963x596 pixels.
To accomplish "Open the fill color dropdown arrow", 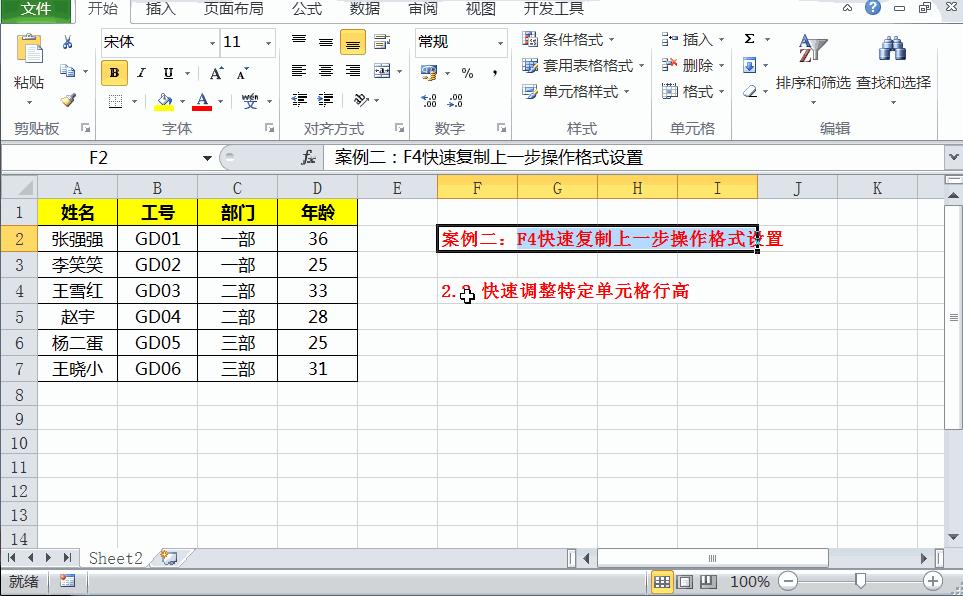I will [182, 100].
